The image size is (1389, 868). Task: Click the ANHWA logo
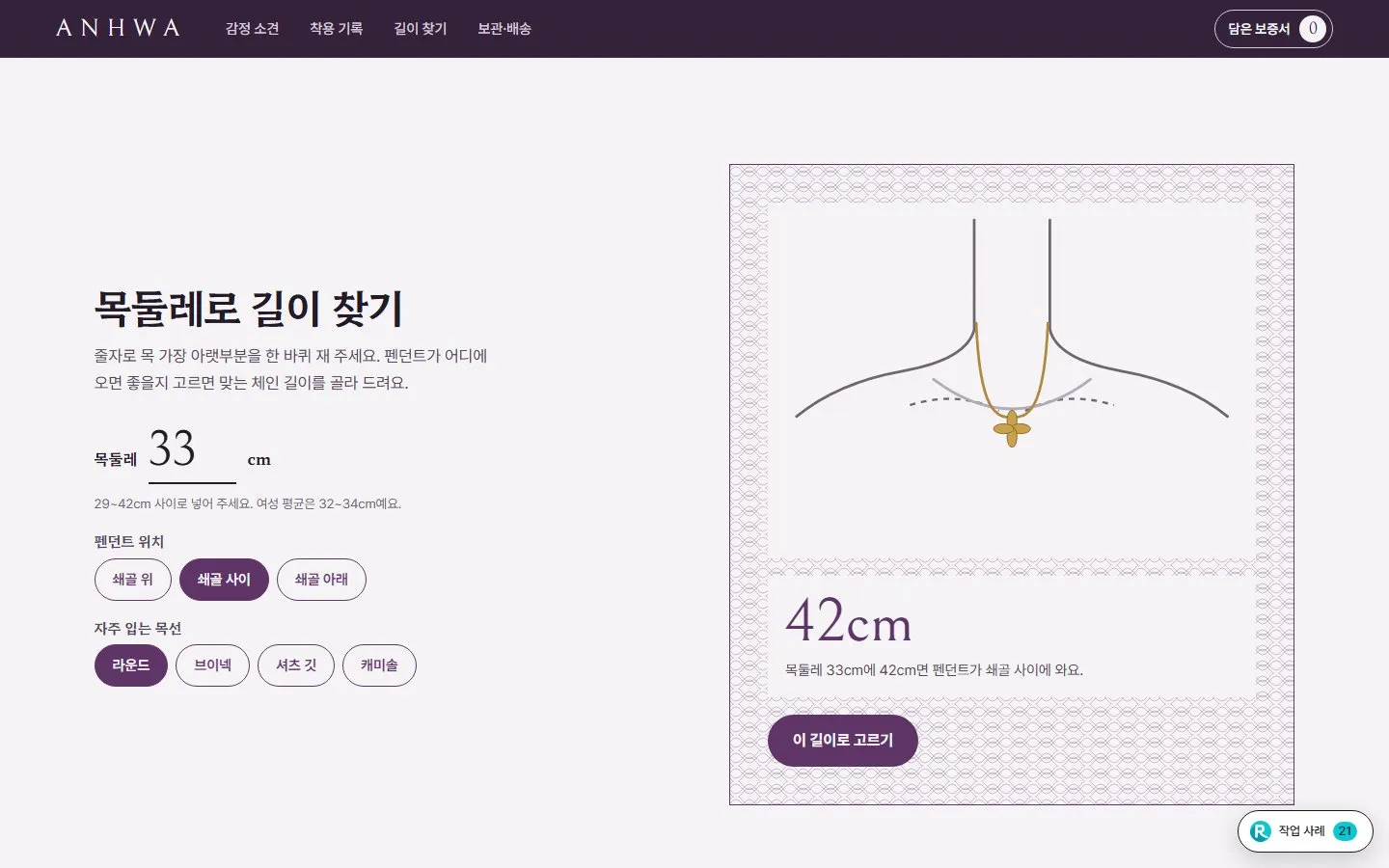point(118,28)
